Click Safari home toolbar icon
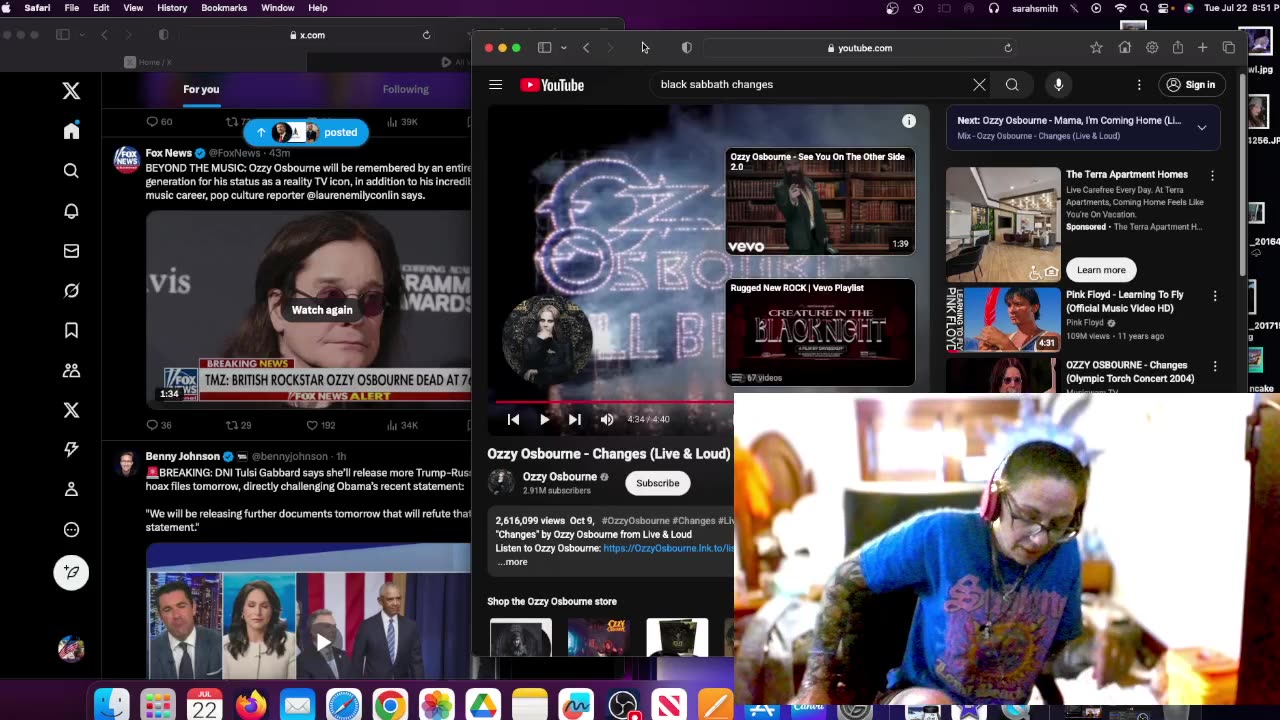Image resolution: width=1280 pixels, height=720 pixels. coord(1125,48)
